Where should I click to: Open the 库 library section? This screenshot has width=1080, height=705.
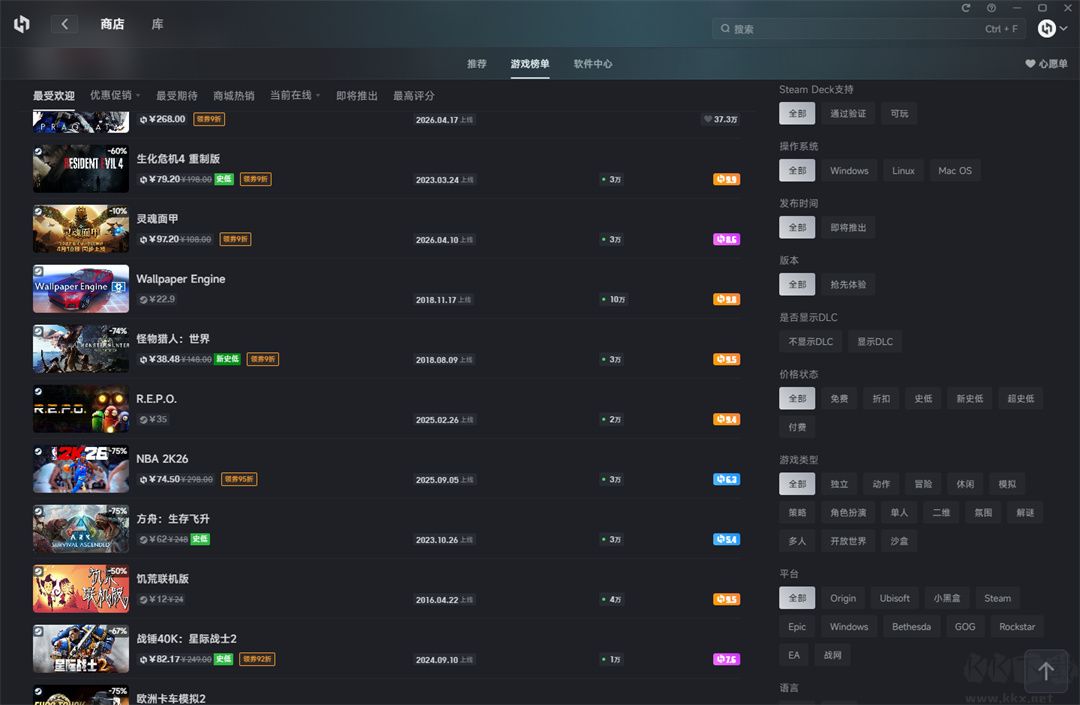coord(157,24)
